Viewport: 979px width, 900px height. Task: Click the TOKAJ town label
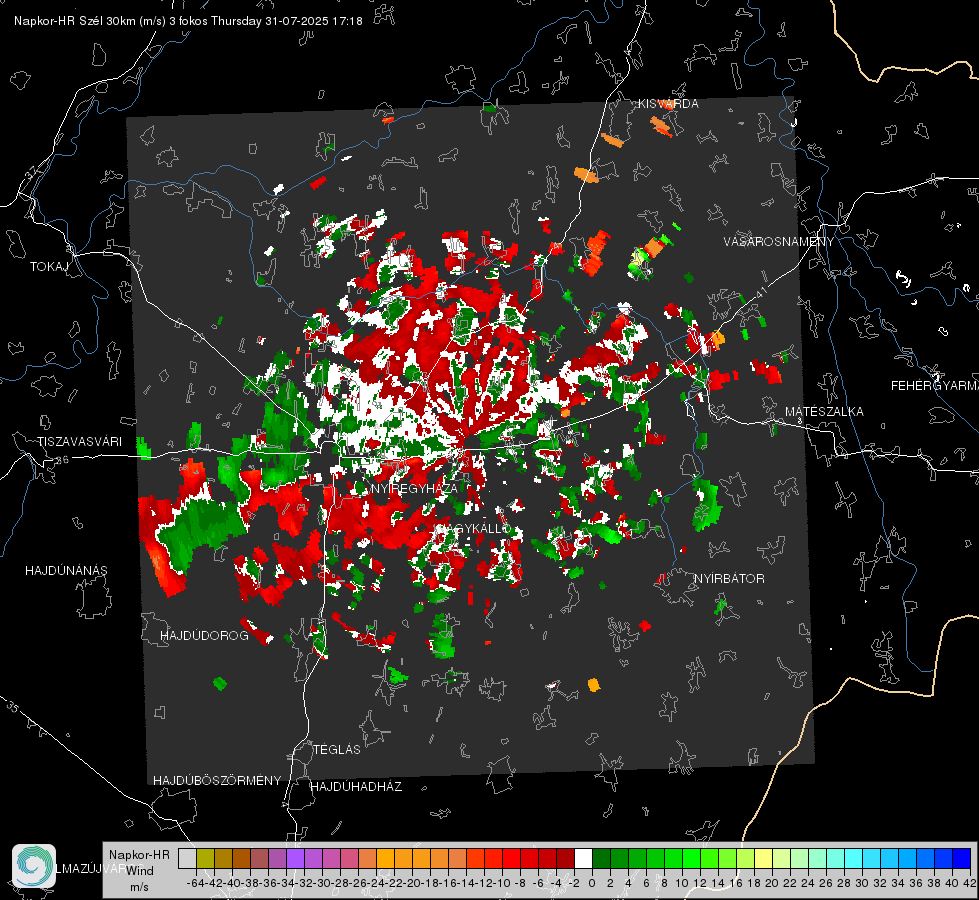point(49,267)
